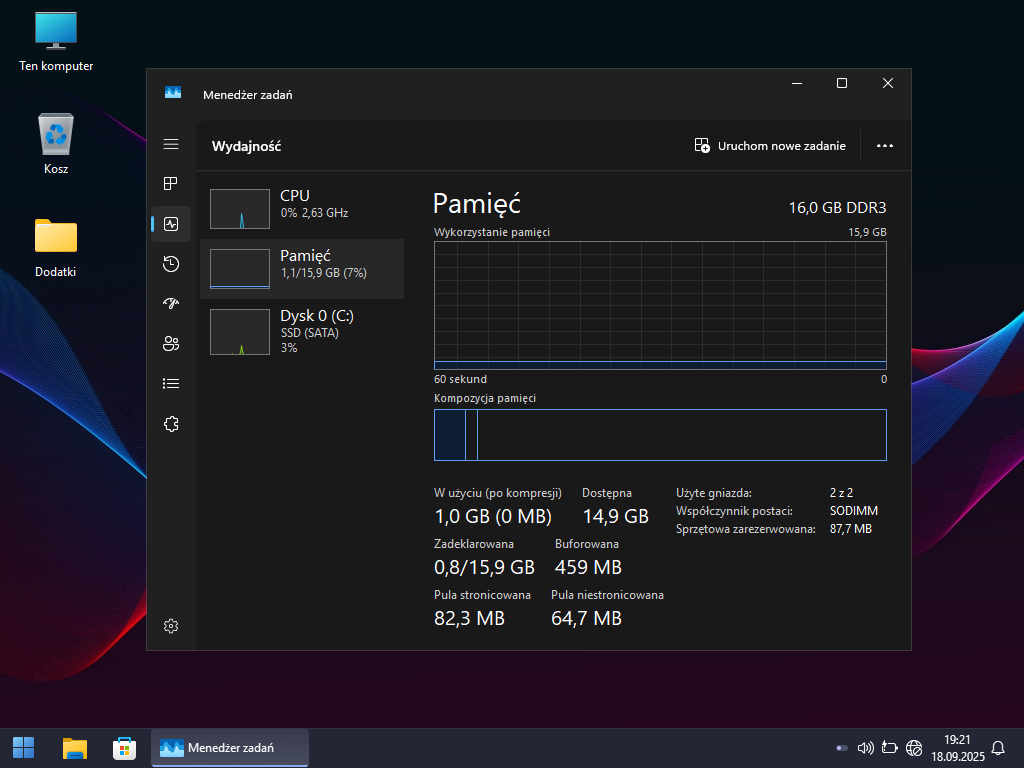This screenshot has height=768, width=1024.
Task: Click the memory composition bar
Action: coord(660,435)
